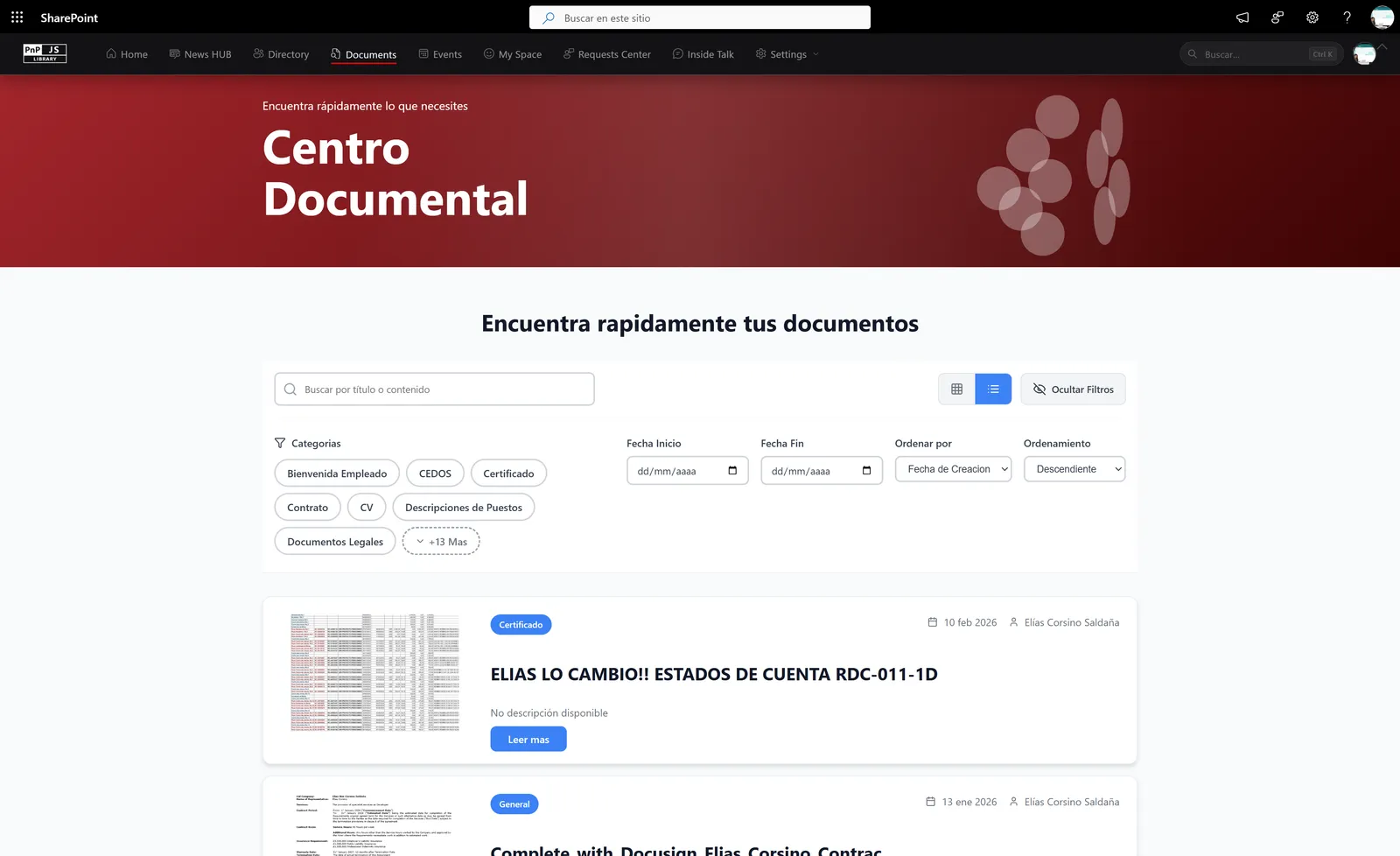
Task: Open the SharePoint app launcher grid
Action: (17, 18)
